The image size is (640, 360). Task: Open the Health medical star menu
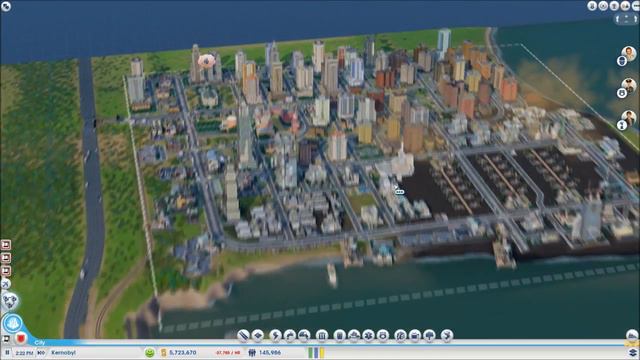point(369,336)
